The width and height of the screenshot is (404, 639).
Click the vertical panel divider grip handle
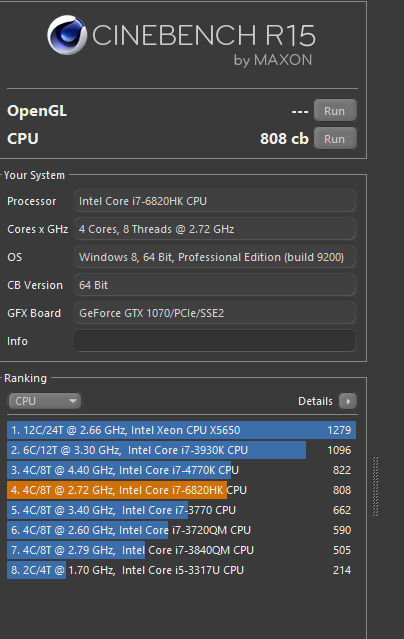375,486
